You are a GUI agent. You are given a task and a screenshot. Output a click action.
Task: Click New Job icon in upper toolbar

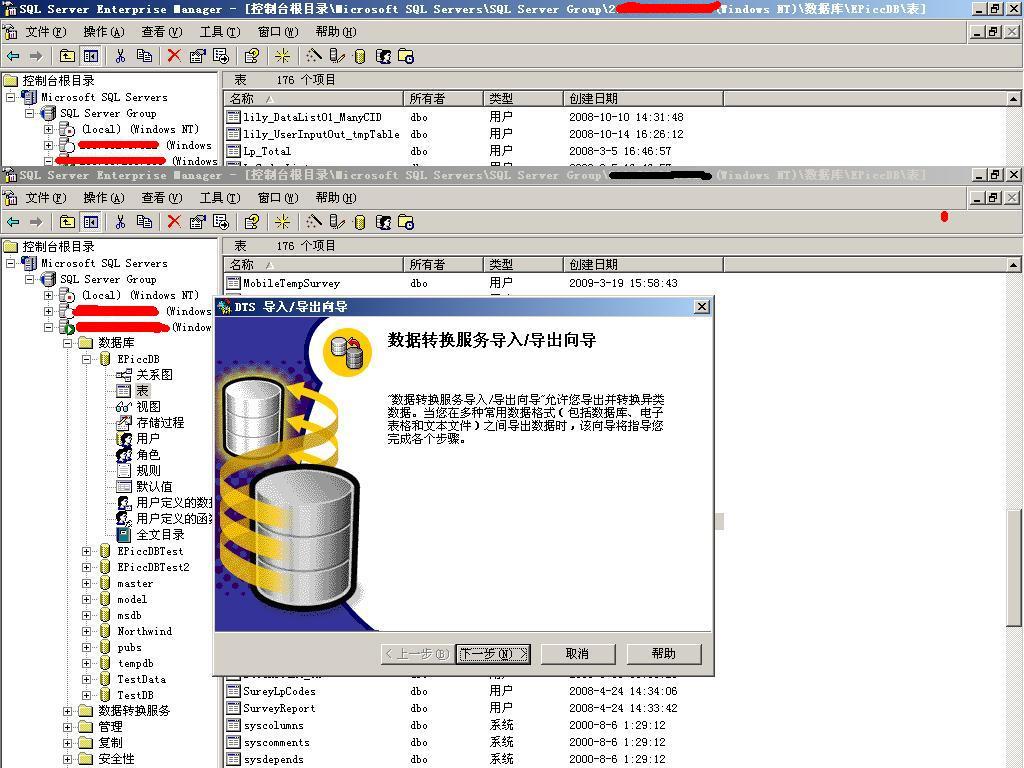406,56
